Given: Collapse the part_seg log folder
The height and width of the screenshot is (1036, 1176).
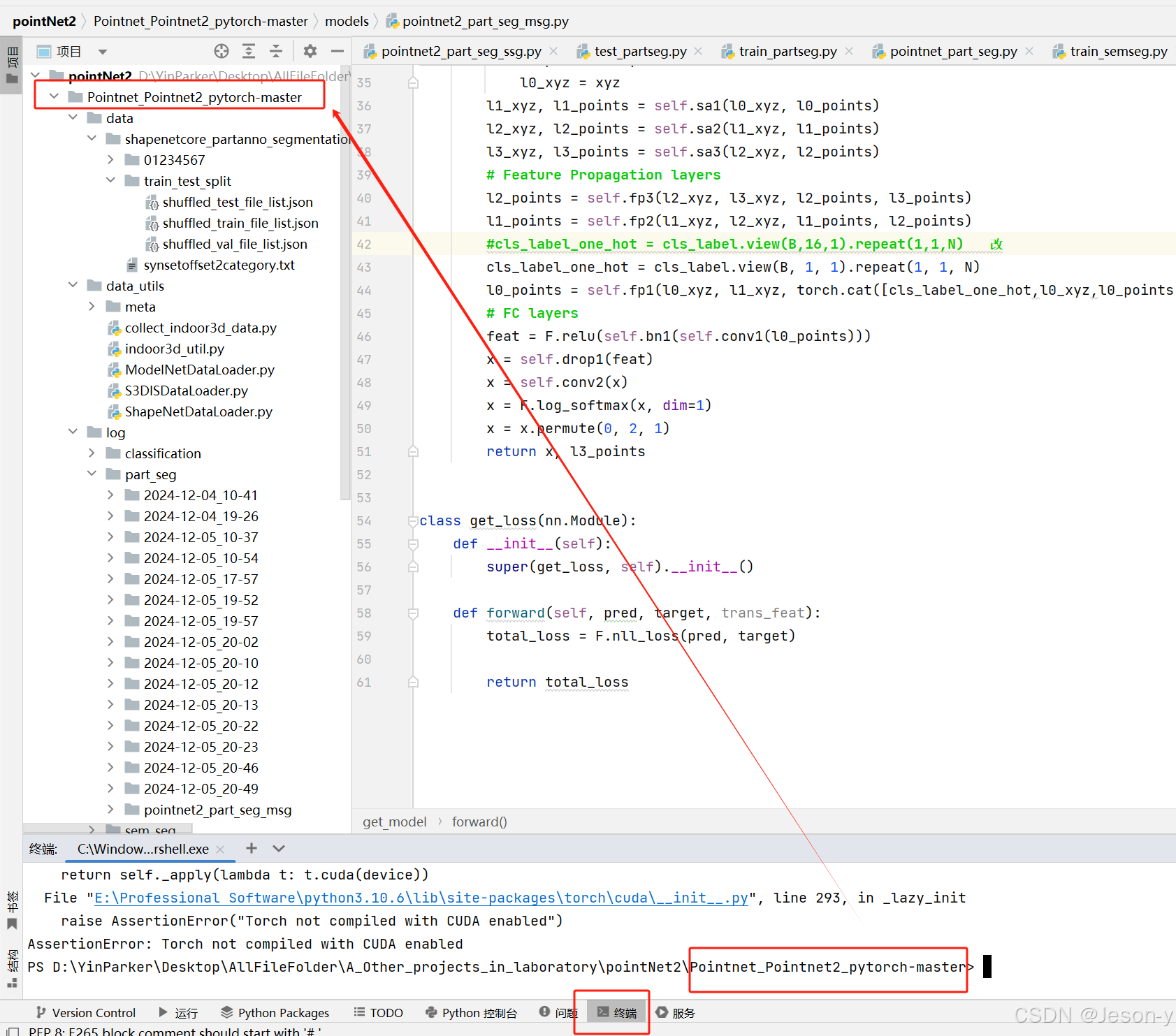Looking at the screenshot, I should 92,474.
